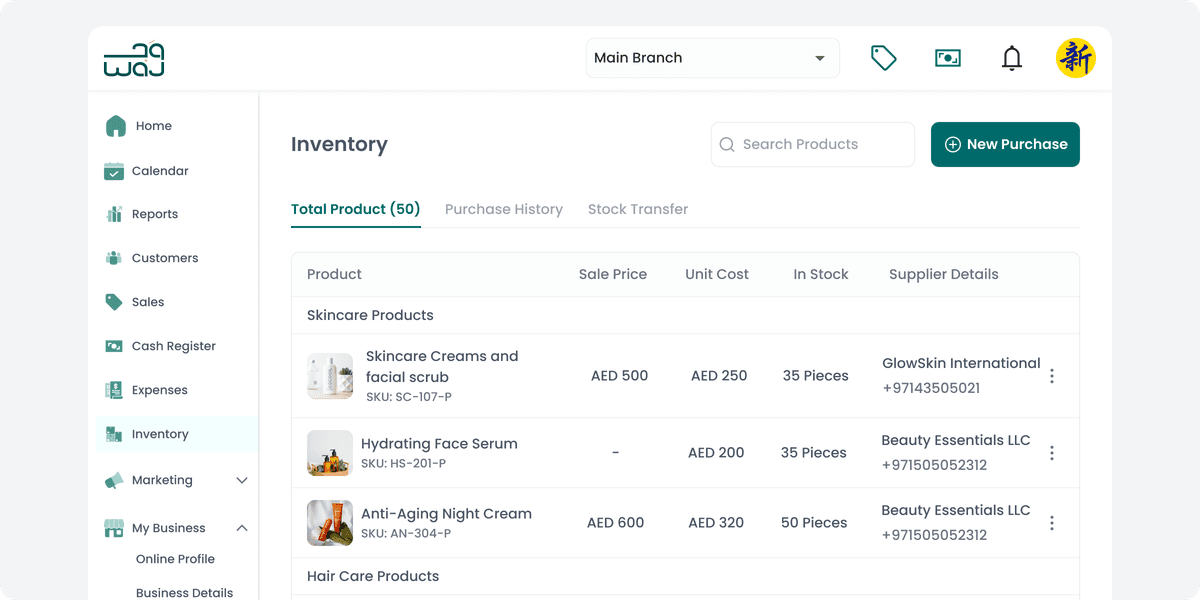
Task: Click the cash/payment icon in the top bar
Action: coord(948,58)
